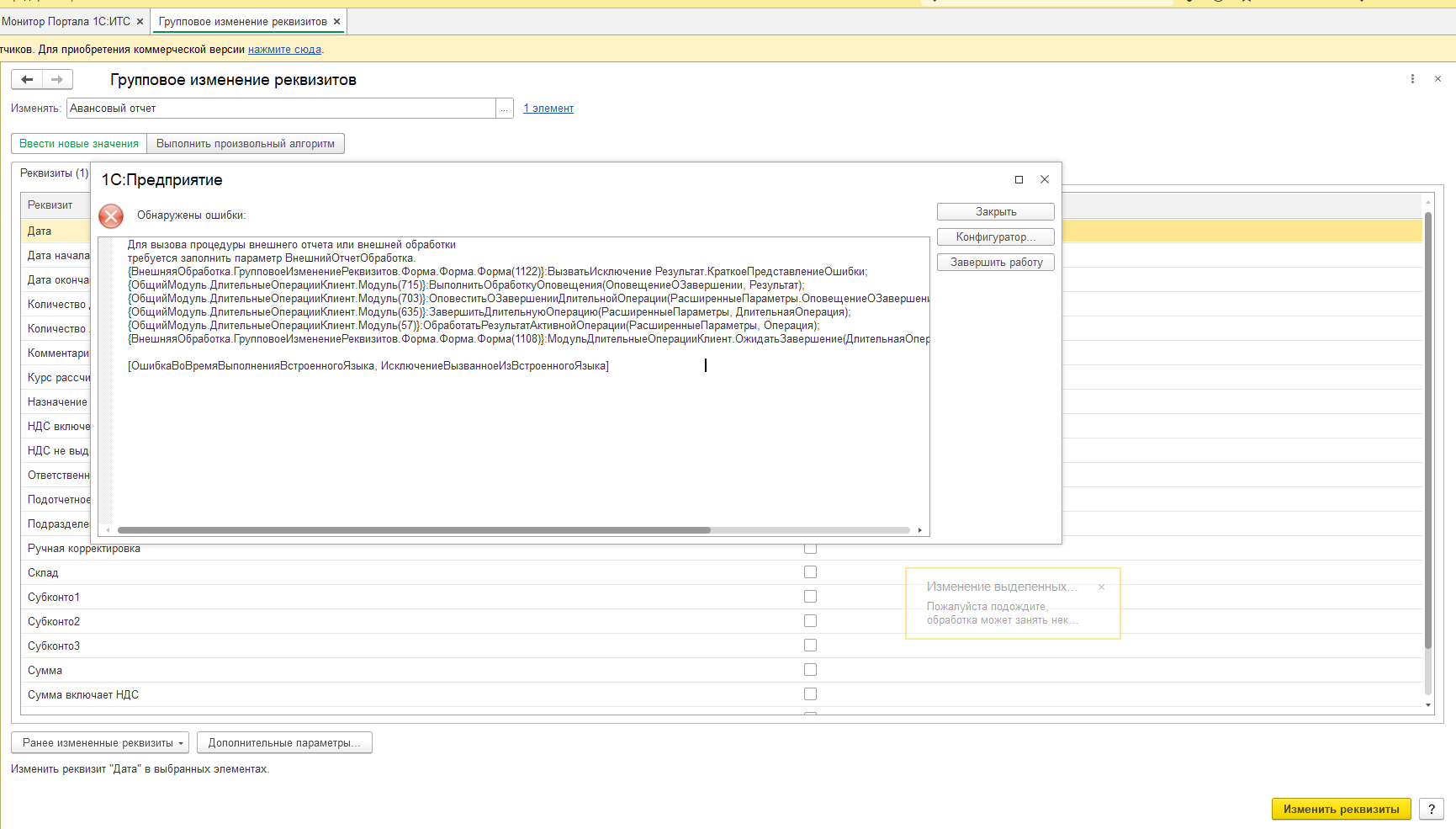The image size is (1456, 829).
Task: Go forward with the right arrow button
Action: click(57, 79)
